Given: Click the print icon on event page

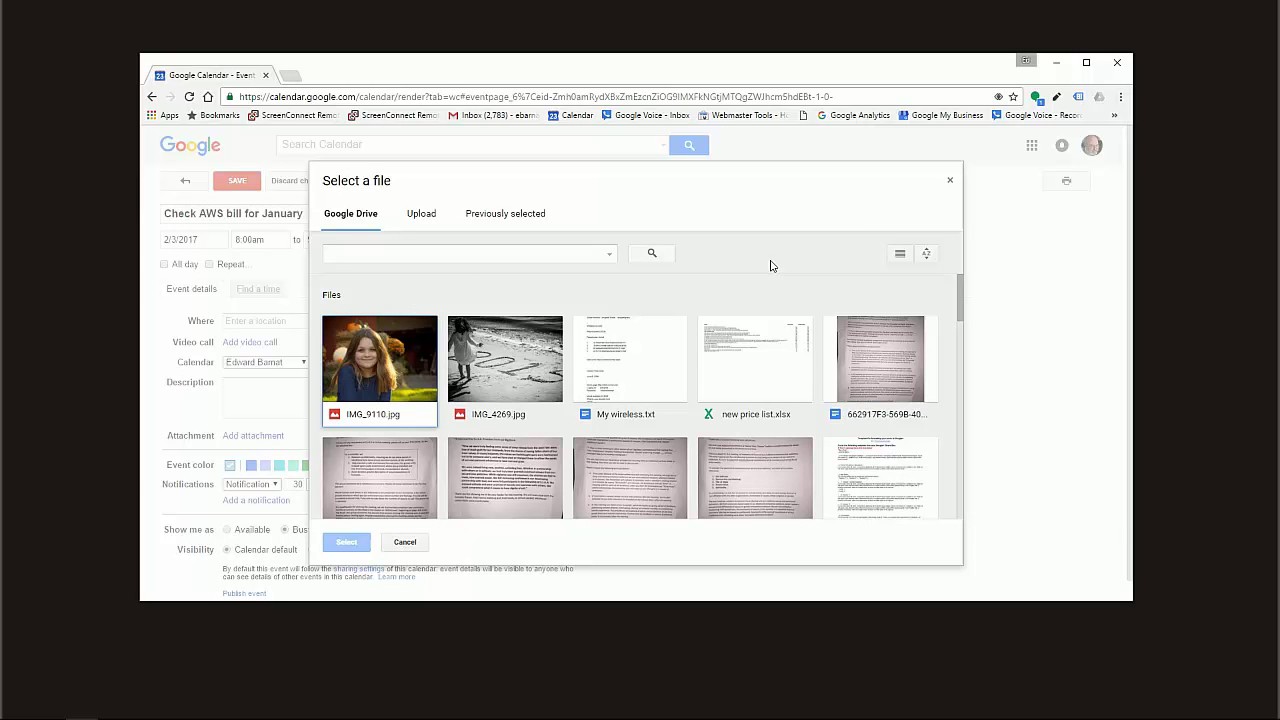Looking at the screenshot, I should (x=1066, y=181).
